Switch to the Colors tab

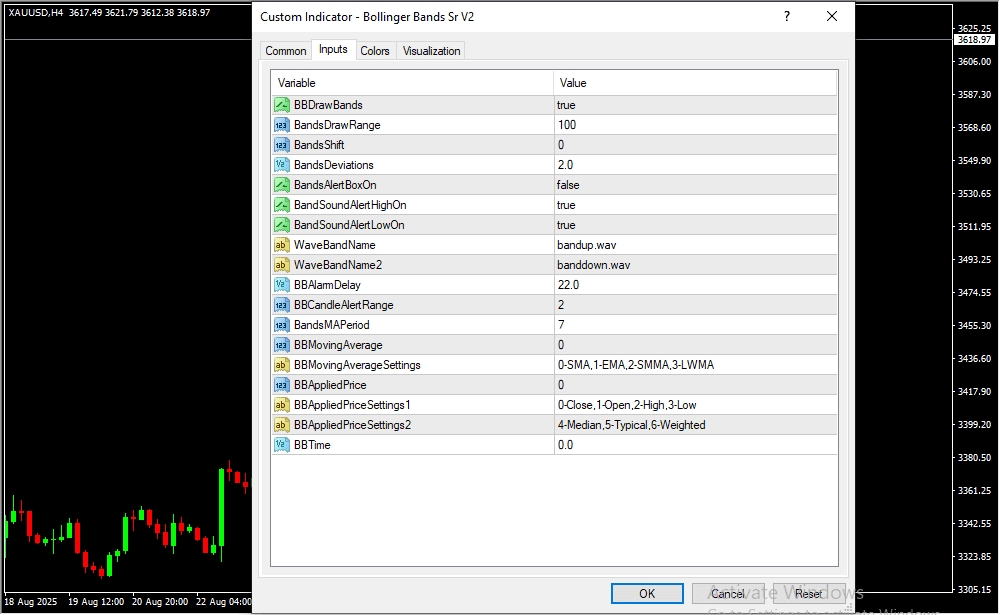click(375, 51)
